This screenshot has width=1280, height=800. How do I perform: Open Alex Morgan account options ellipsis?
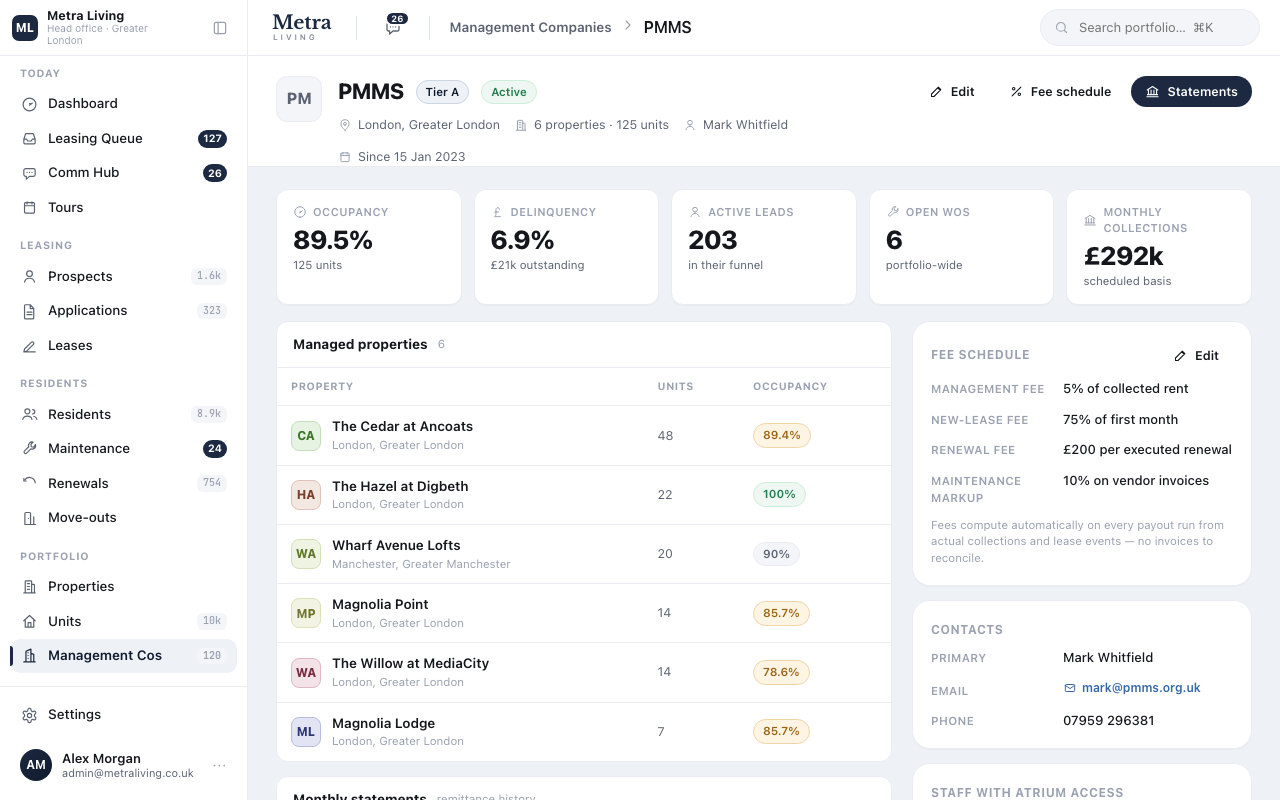[x=219, y=766]
